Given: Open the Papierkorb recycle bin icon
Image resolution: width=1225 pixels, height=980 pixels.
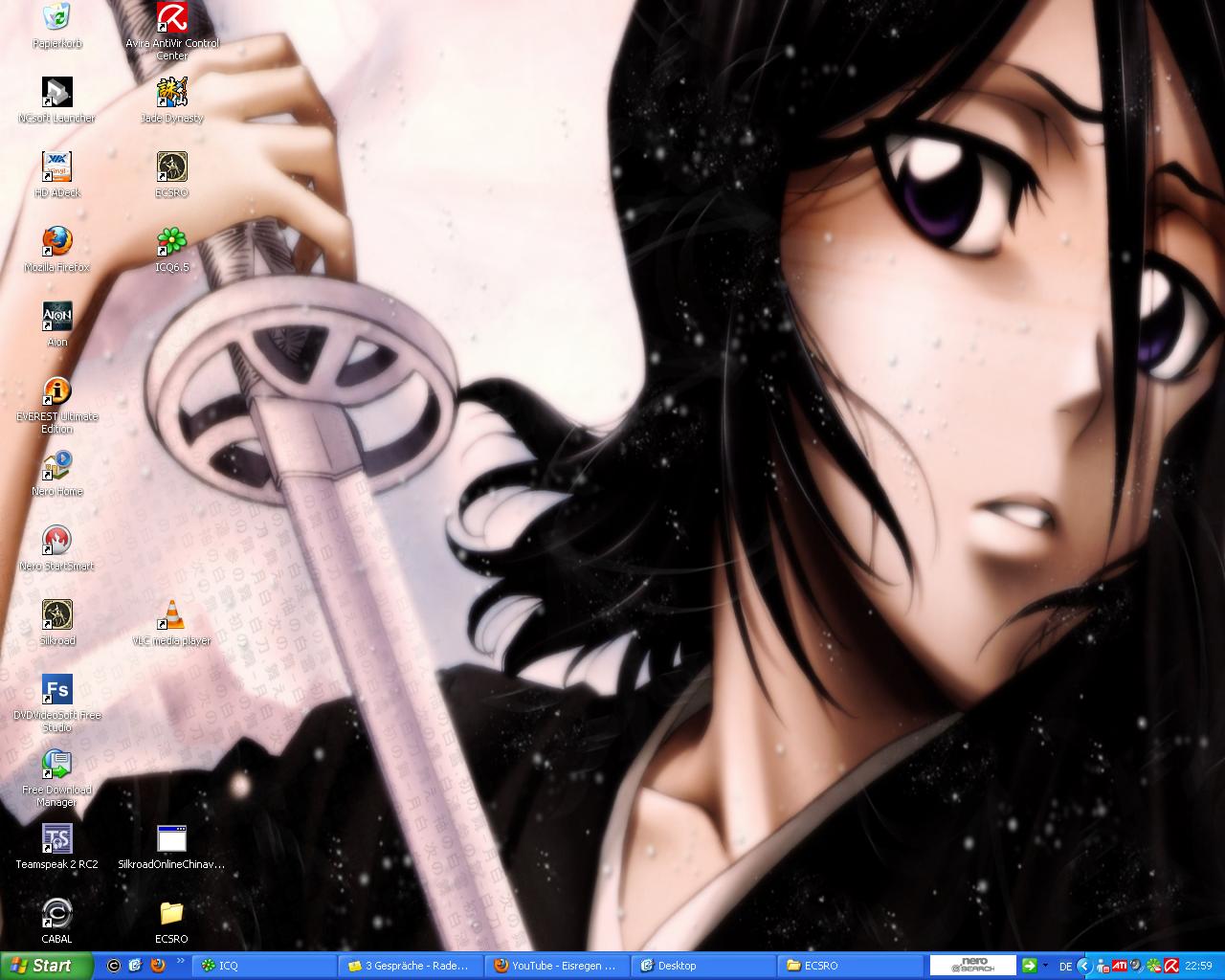Looking at the screenshot, I should (x=56, y=19).
